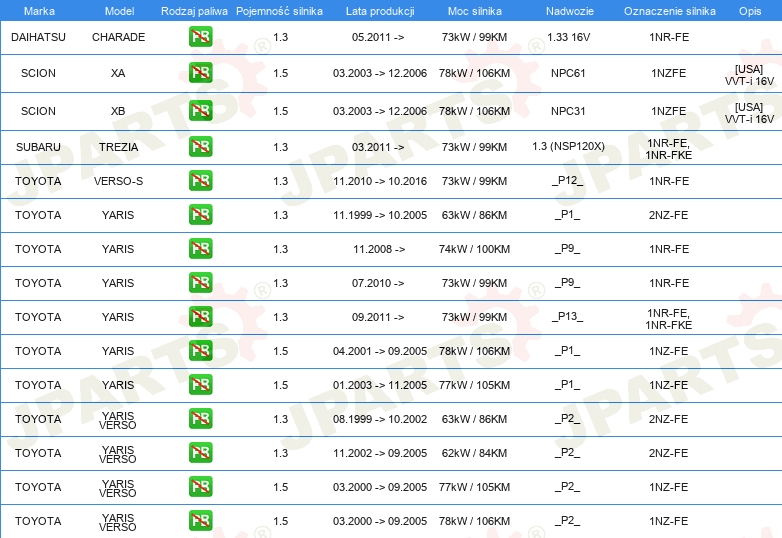Click the fuel icon in the Yaris 04.2001 row
This screenshot has height=538, width=782.
(200, 351)
